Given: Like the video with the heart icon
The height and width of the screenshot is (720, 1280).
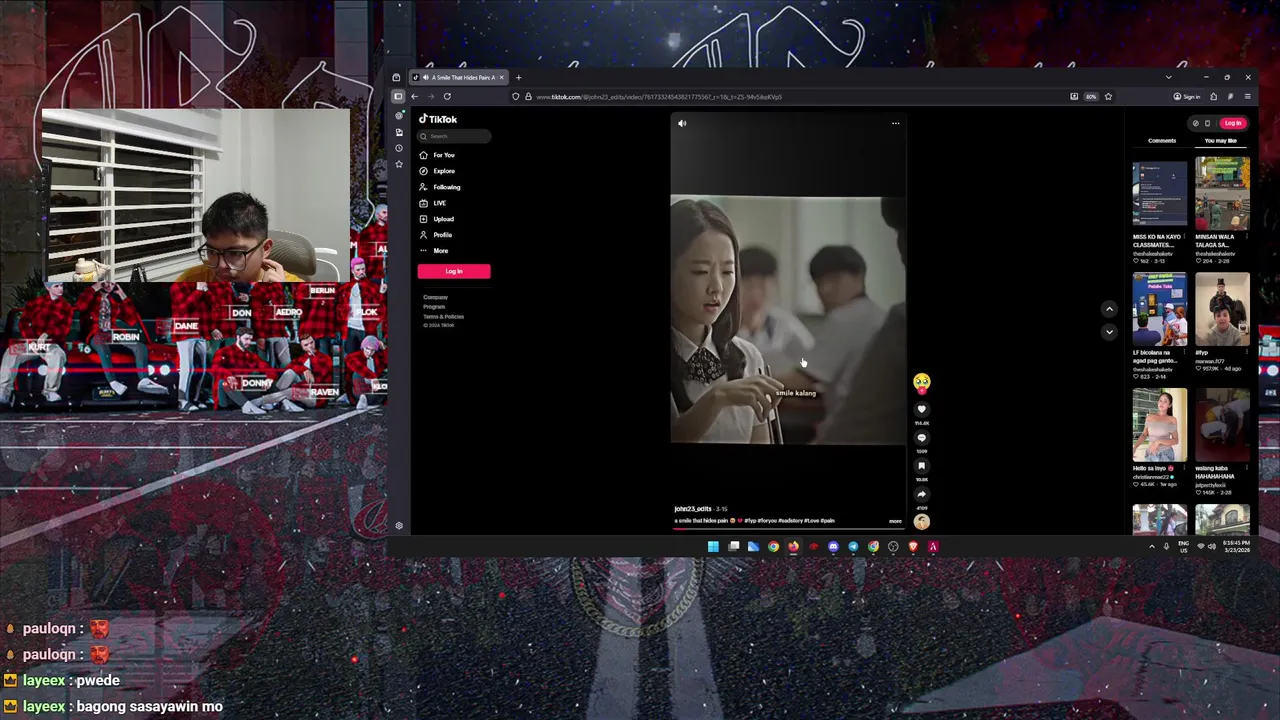Looking at the screenshot, I should click(x=921, y=409).
